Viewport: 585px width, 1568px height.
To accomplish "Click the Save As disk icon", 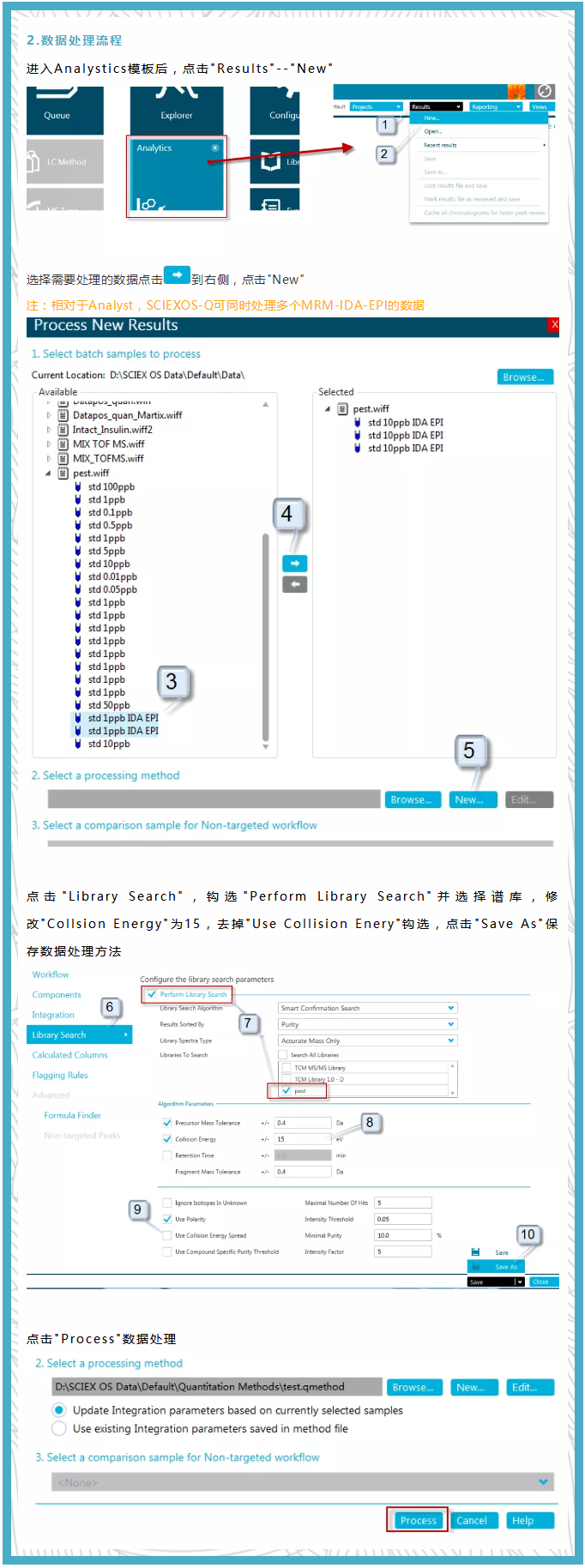I will coord(475,1266).
